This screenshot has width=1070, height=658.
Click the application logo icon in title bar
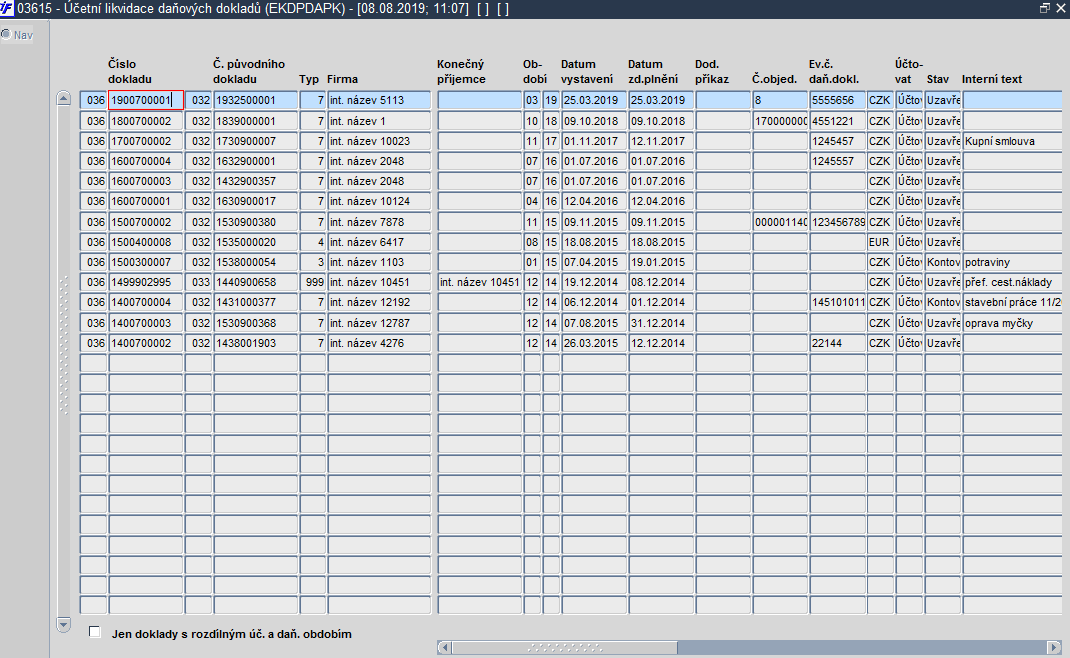(x=7, y=9)
